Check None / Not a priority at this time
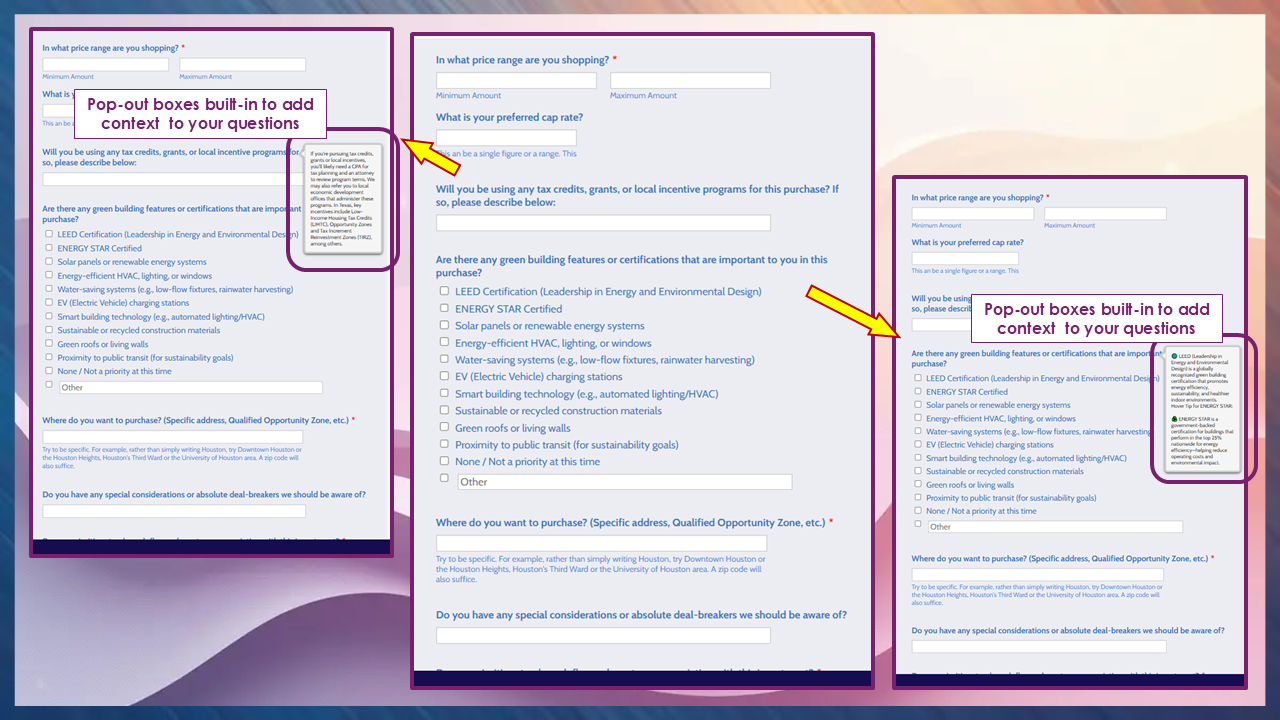 (444, 462)
